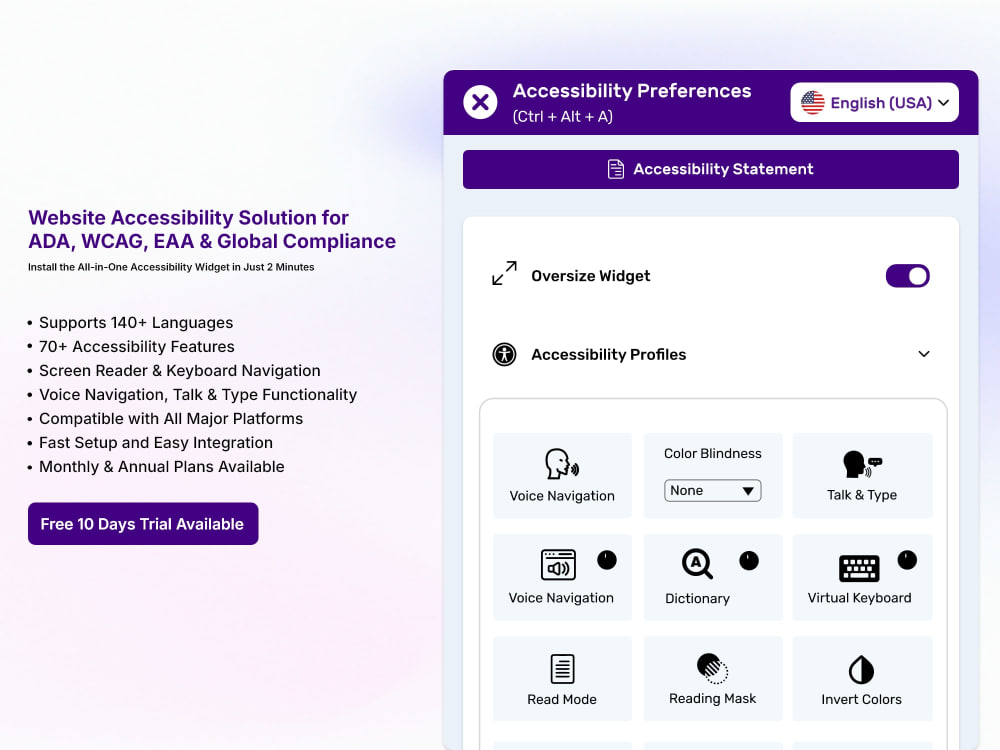Click the document icon in Accessibility Statement
The height and width of the screenshot is (750, 1000).
click(x=615, y=169)
